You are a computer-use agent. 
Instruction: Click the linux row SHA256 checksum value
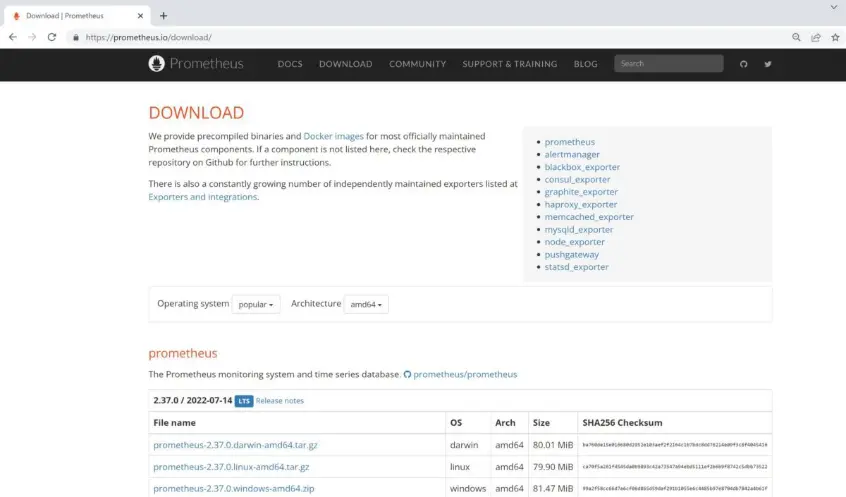tap(675, 467)
